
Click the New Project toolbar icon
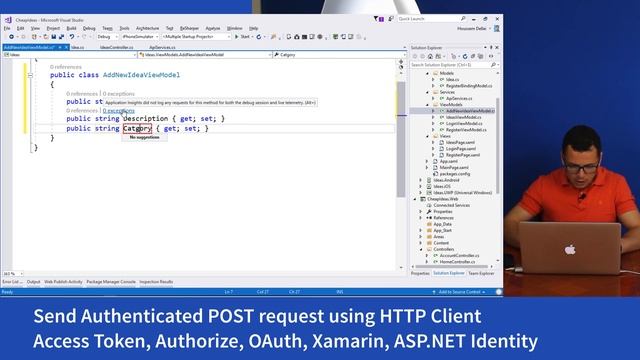click(x=34, y=37)
